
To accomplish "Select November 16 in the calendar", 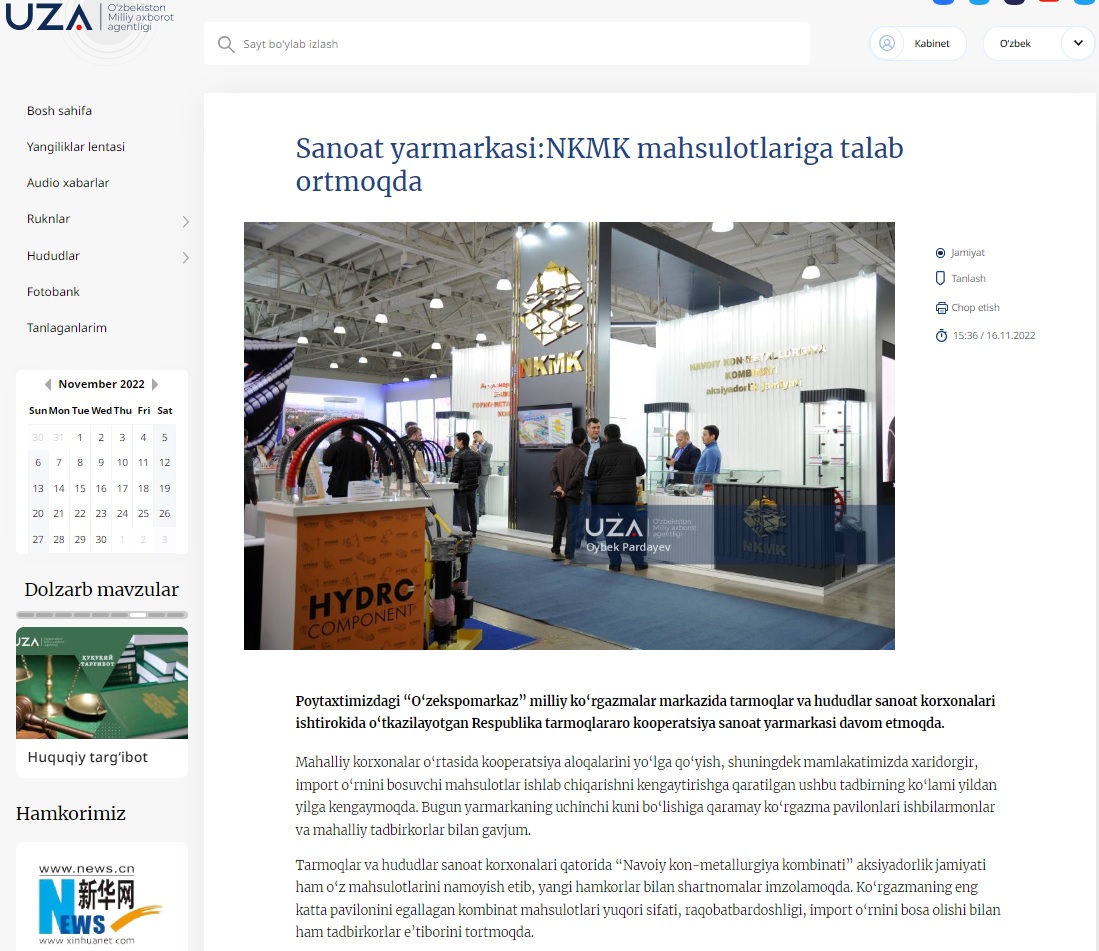I will [101, 489].
